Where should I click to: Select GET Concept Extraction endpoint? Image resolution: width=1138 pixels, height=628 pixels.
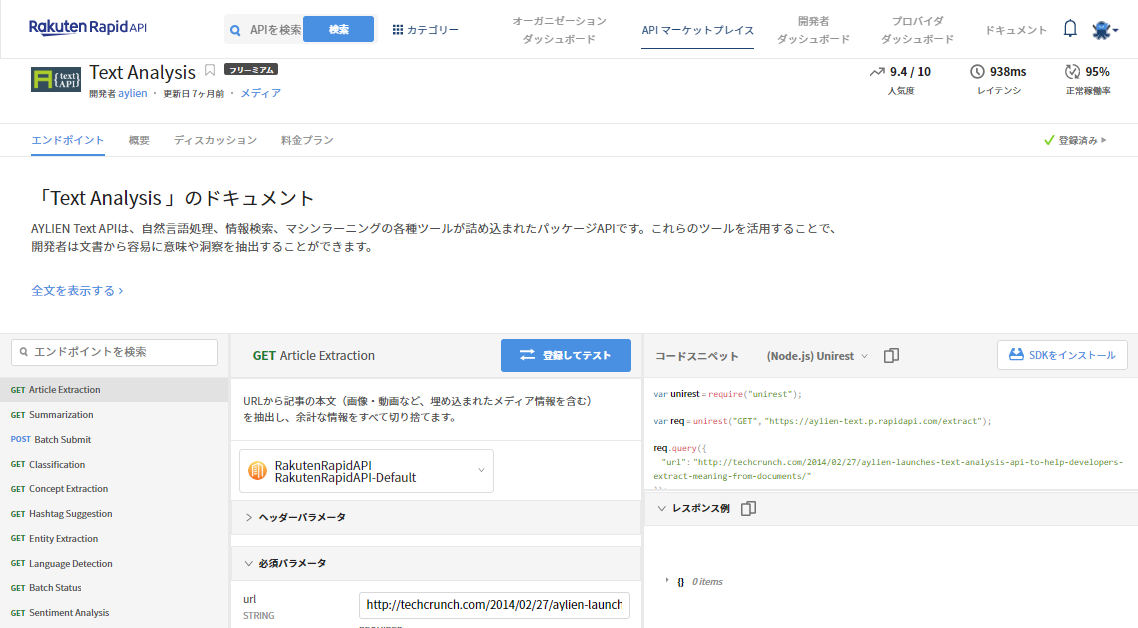114,489
